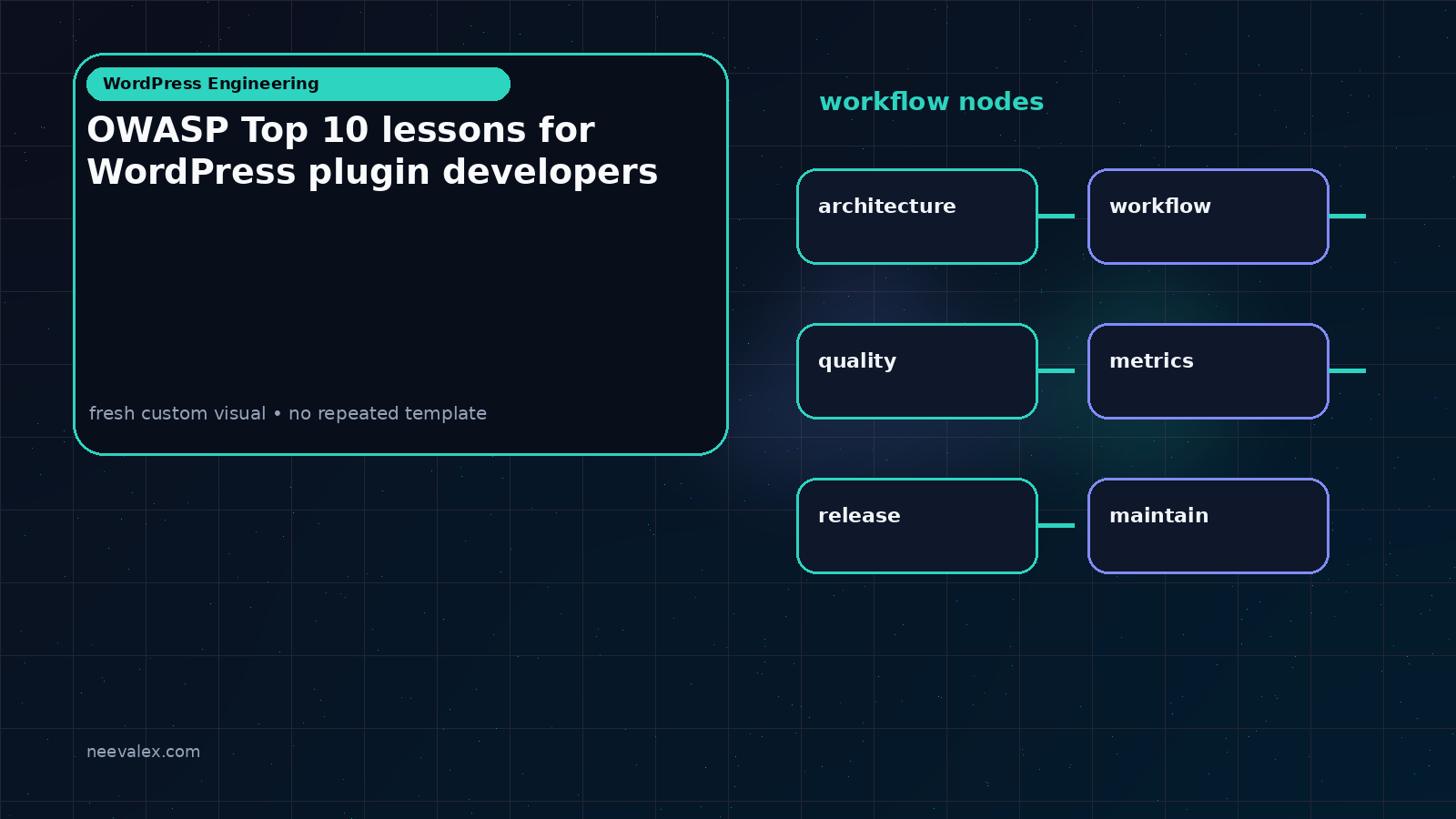Viewport: 1456px width, 819px height.
Task: Click the 'workflow nodes' heading
Action: click(931, 102)
